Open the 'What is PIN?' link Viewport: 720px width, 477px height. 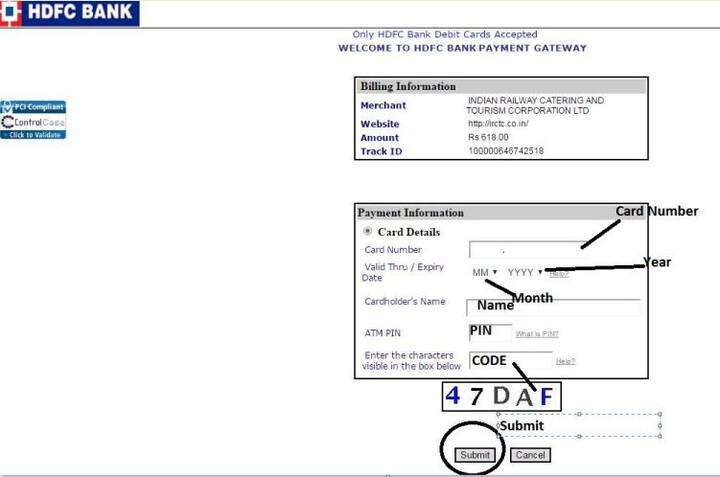click(x=537, y=334)
